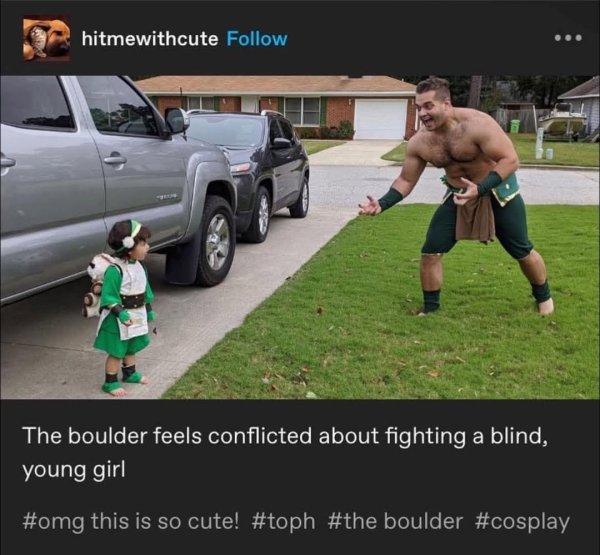Click the white garage door in the photo
600x555 pixels.
click(381, 119)
